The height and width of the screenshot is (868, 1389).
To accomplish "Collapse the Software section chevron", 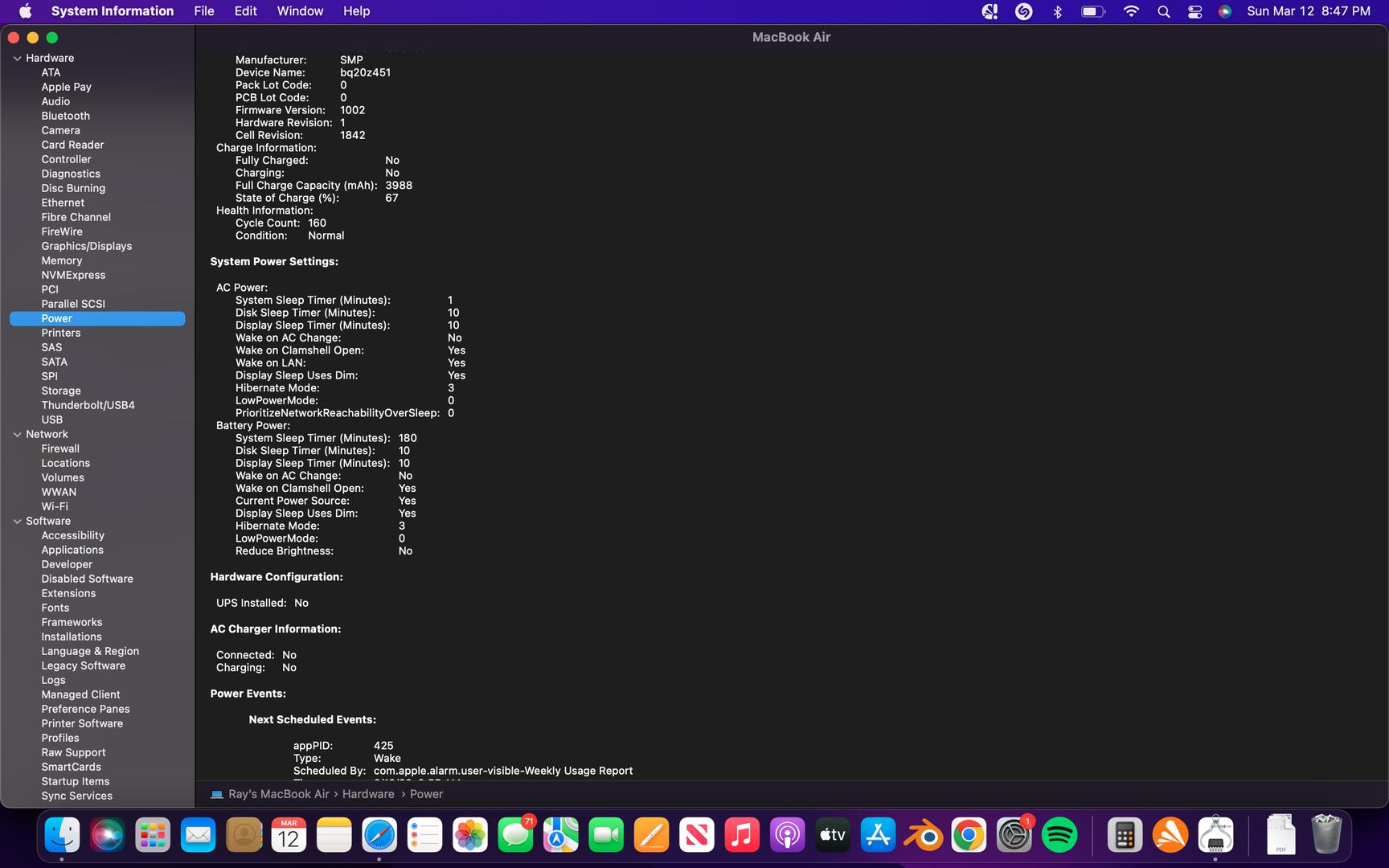I will pyautogui.click(x=17, y=521).
